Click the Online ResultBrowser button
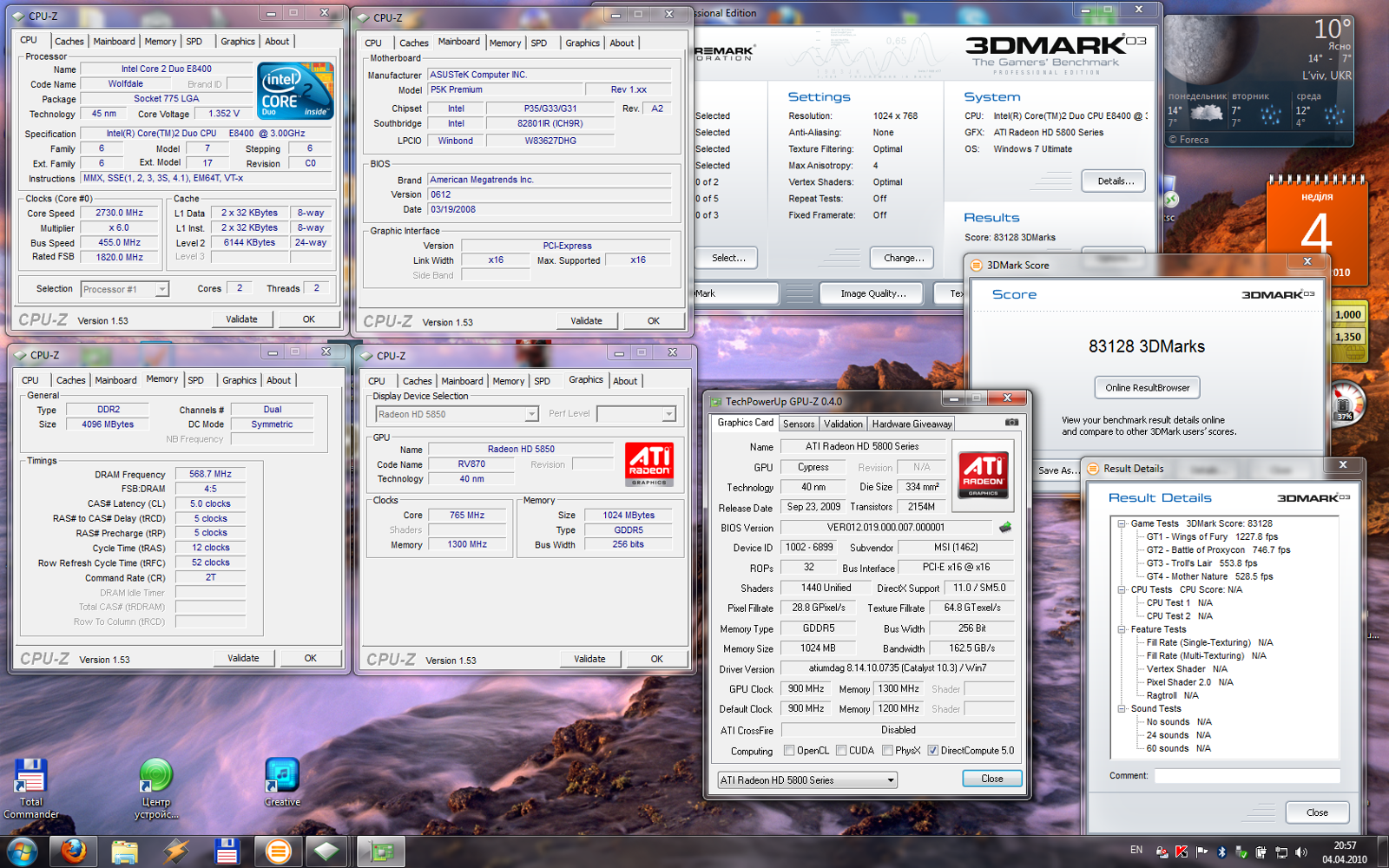This screenshot has height=868, width=1389. (1147, 387)
